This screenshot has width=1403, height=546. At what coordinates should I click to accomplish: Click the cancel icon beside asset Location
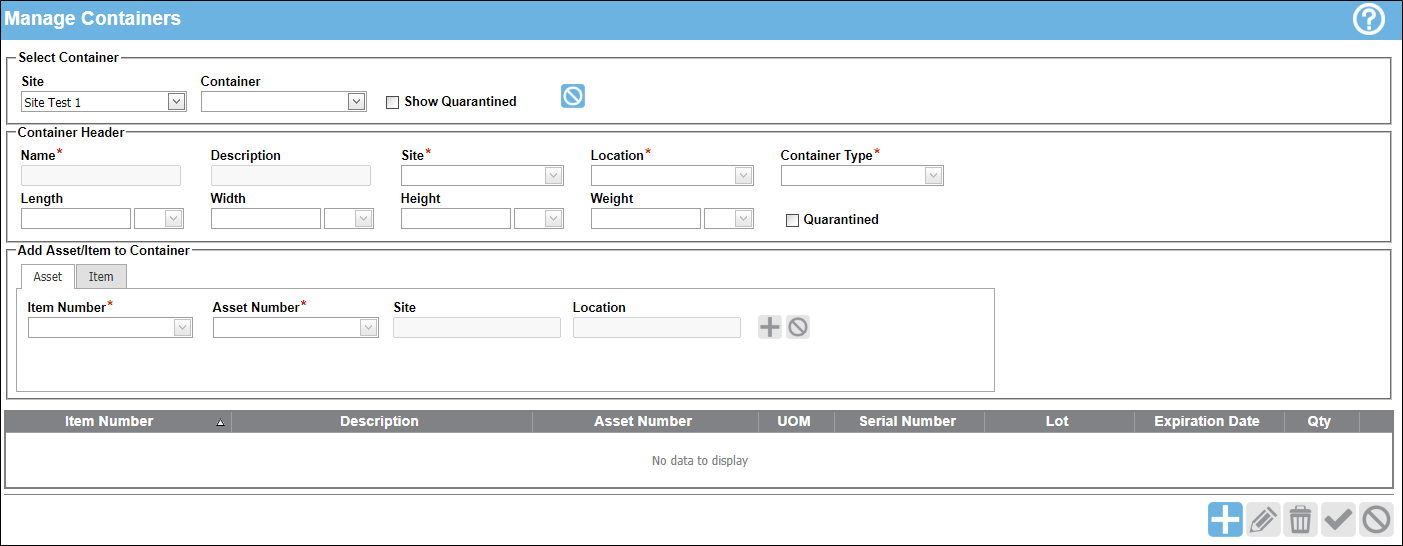[797, 327]
